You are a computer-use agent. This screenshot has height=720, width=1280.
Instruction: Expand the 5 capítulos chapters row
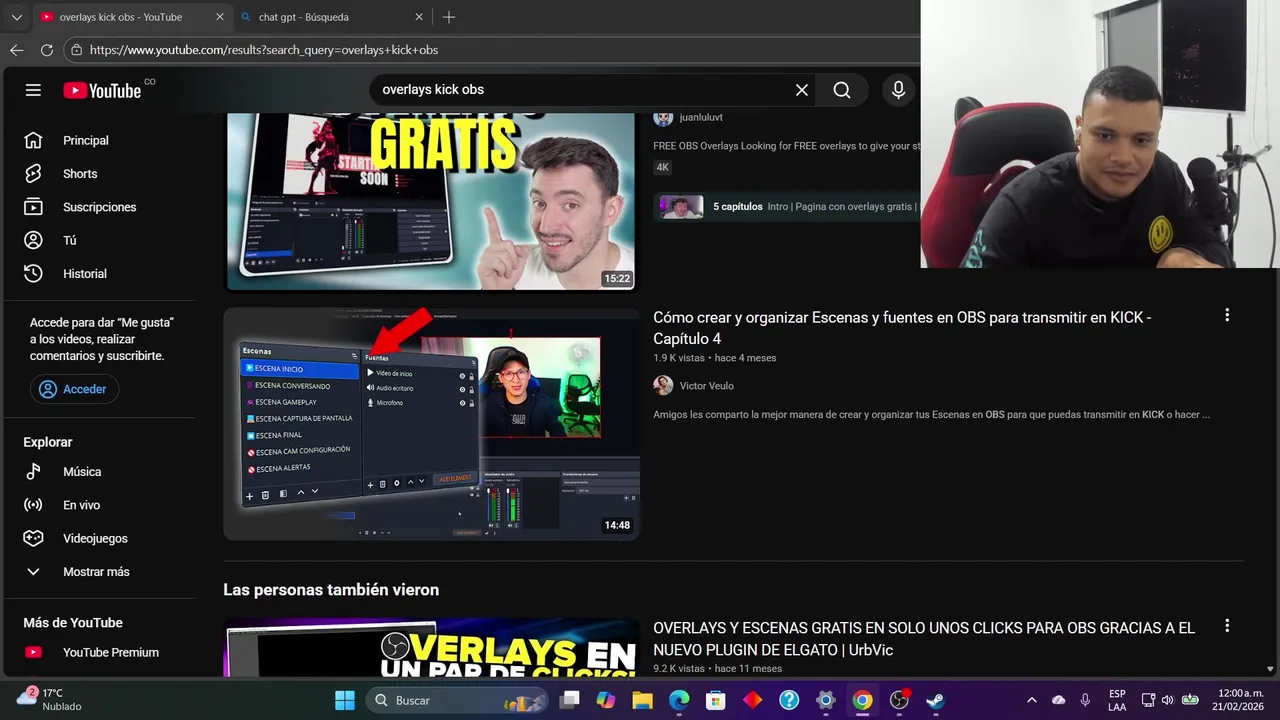pos(787,207)
